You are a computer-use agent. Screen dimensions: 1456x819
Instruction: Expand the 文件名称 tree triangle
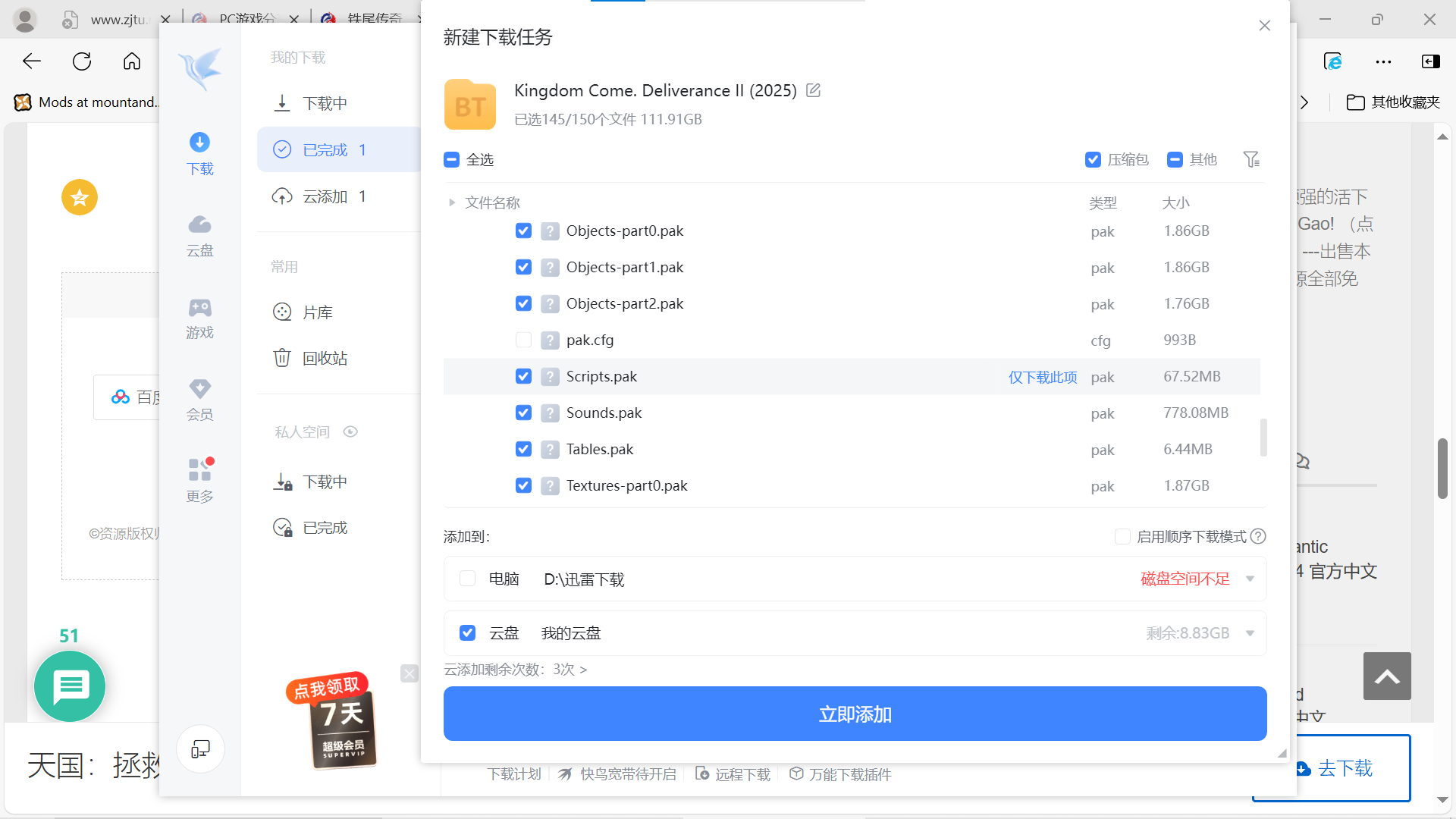coord(452,202)
